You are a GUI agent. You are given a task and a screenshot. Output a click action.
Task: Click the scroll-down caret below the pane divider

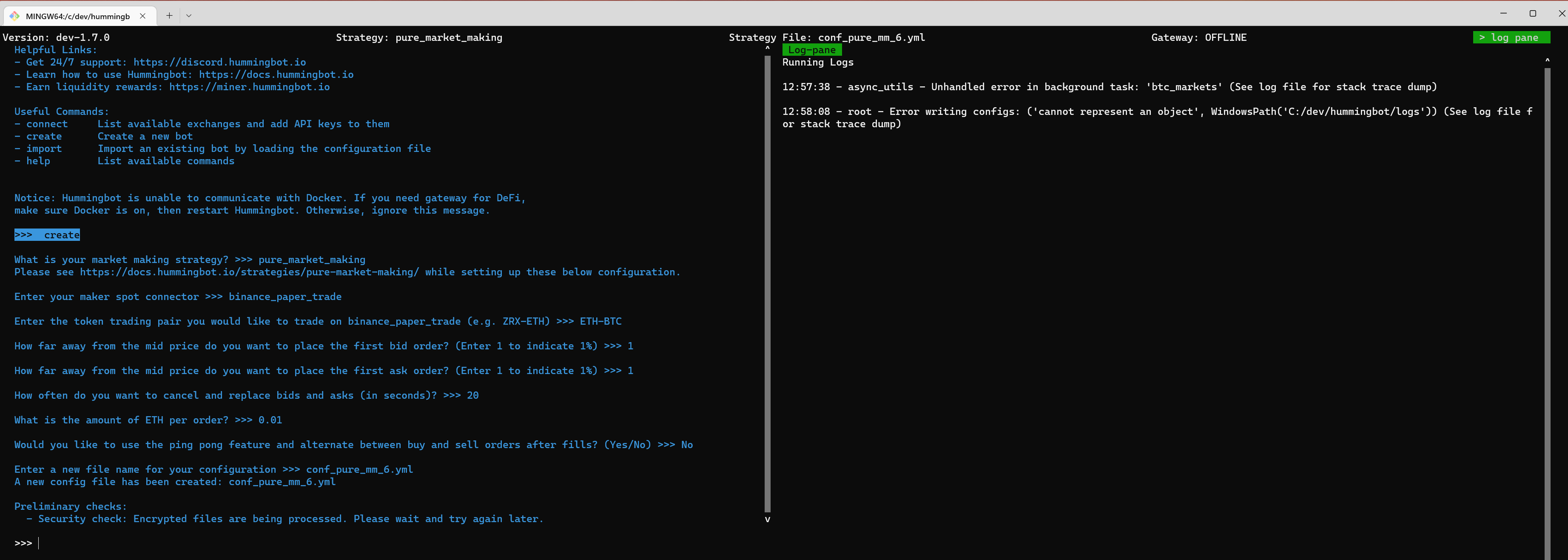click(x=767, y=519)
